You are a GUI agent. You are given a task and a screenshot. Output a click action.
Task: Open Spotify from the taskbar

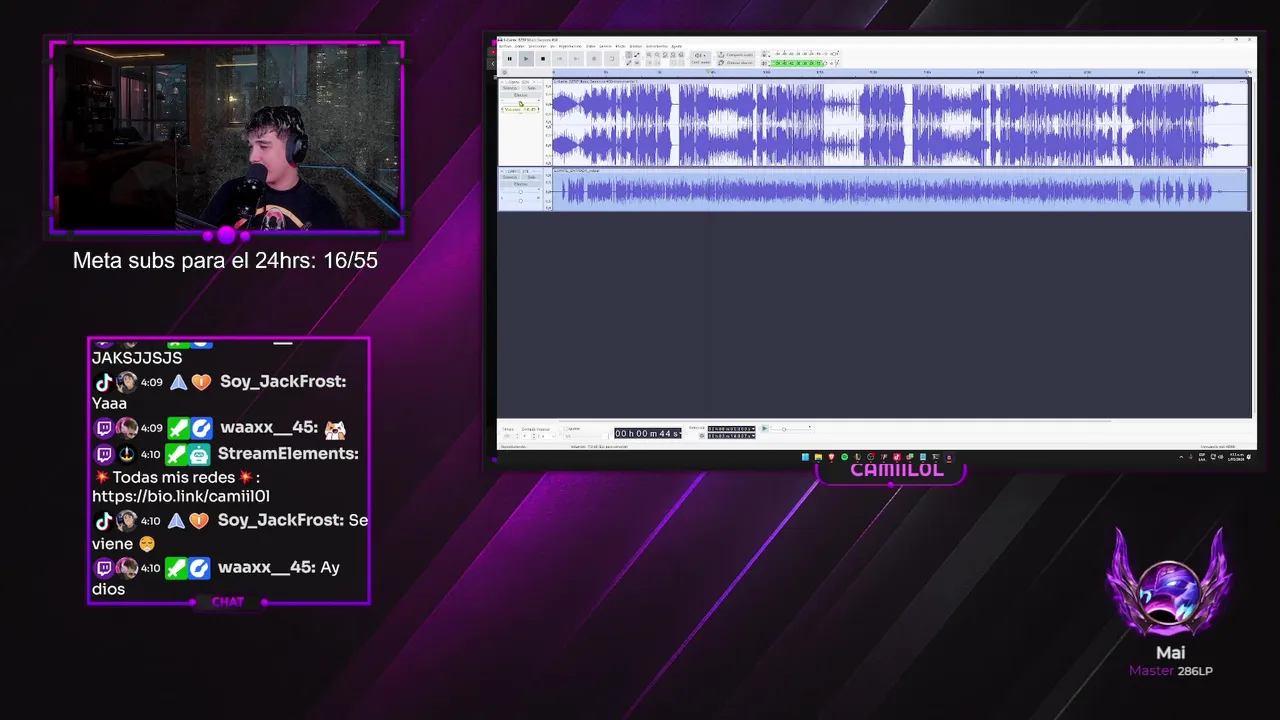[845, 457]
